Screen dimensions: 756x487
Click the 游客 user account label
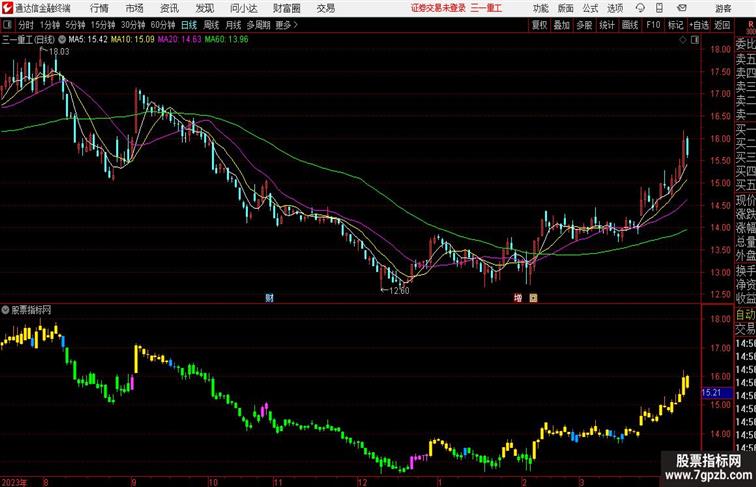(x=723, y=8)
